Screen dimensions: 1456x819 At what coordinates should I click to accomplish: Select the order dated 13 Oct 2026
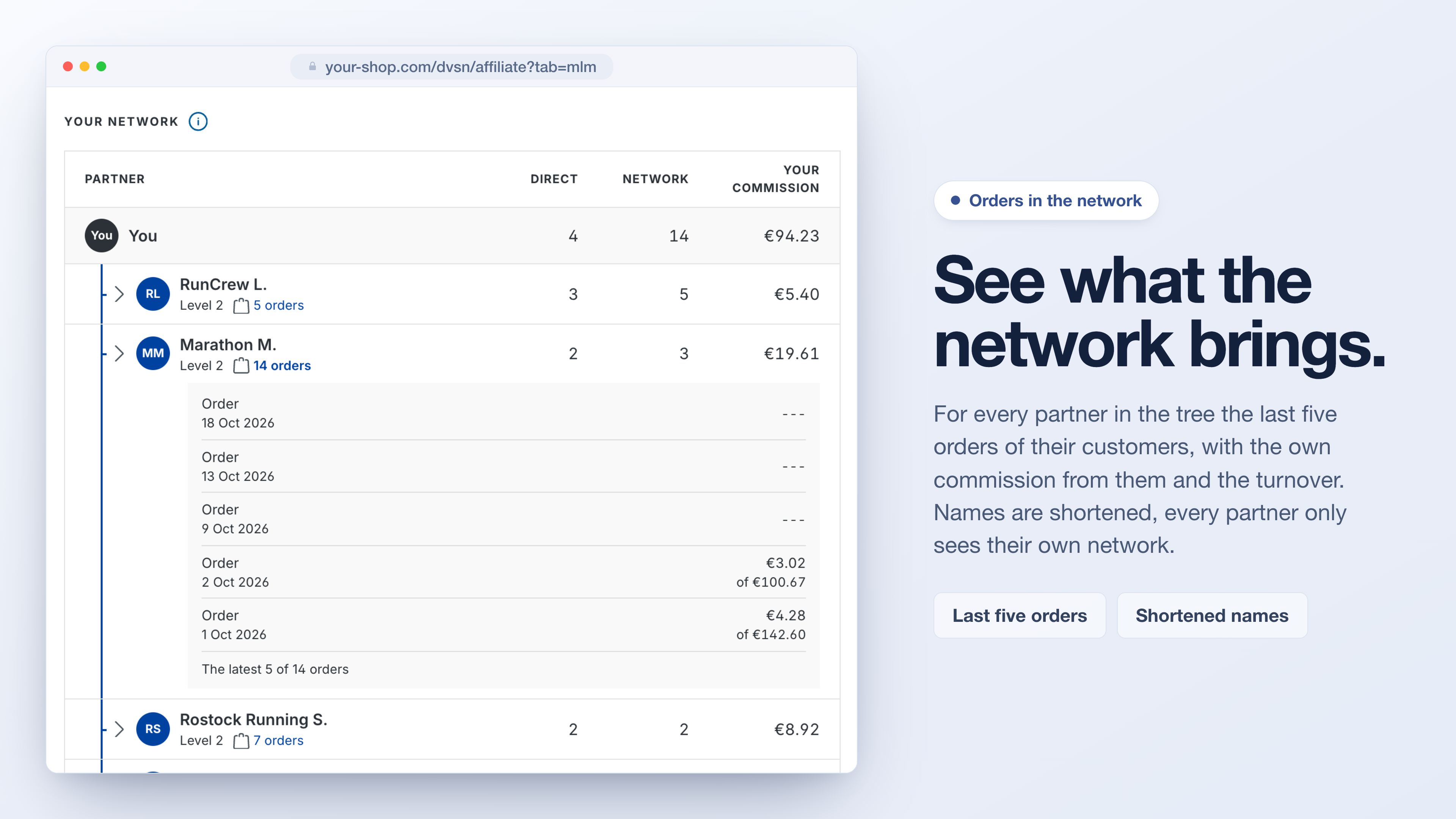(504, 466)
